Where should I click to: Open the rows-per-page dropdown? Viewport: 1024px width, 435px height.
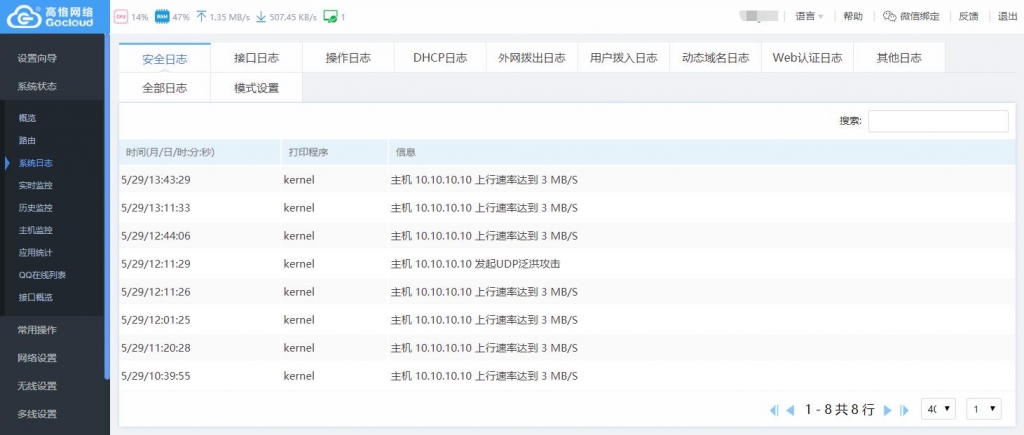click(939, 409)
